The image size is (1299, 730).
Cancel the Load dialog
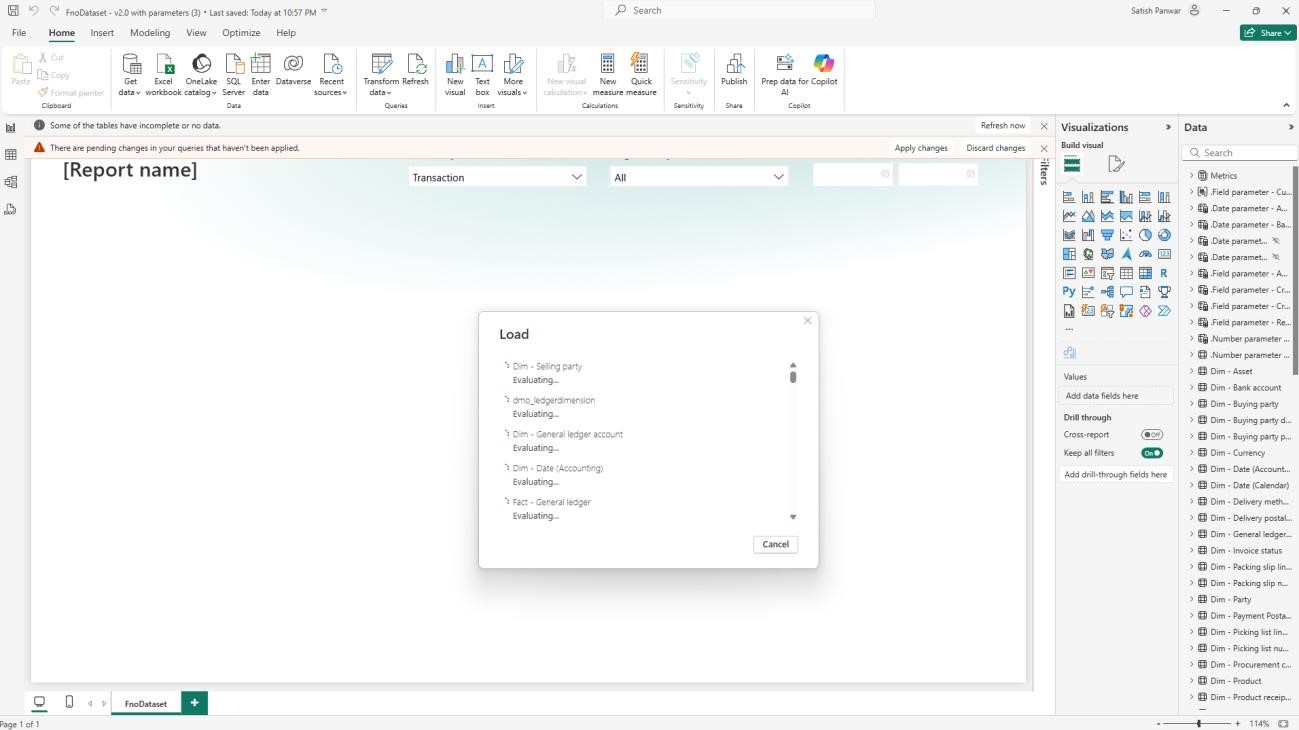pyautogui.click(x=775, y=544)
